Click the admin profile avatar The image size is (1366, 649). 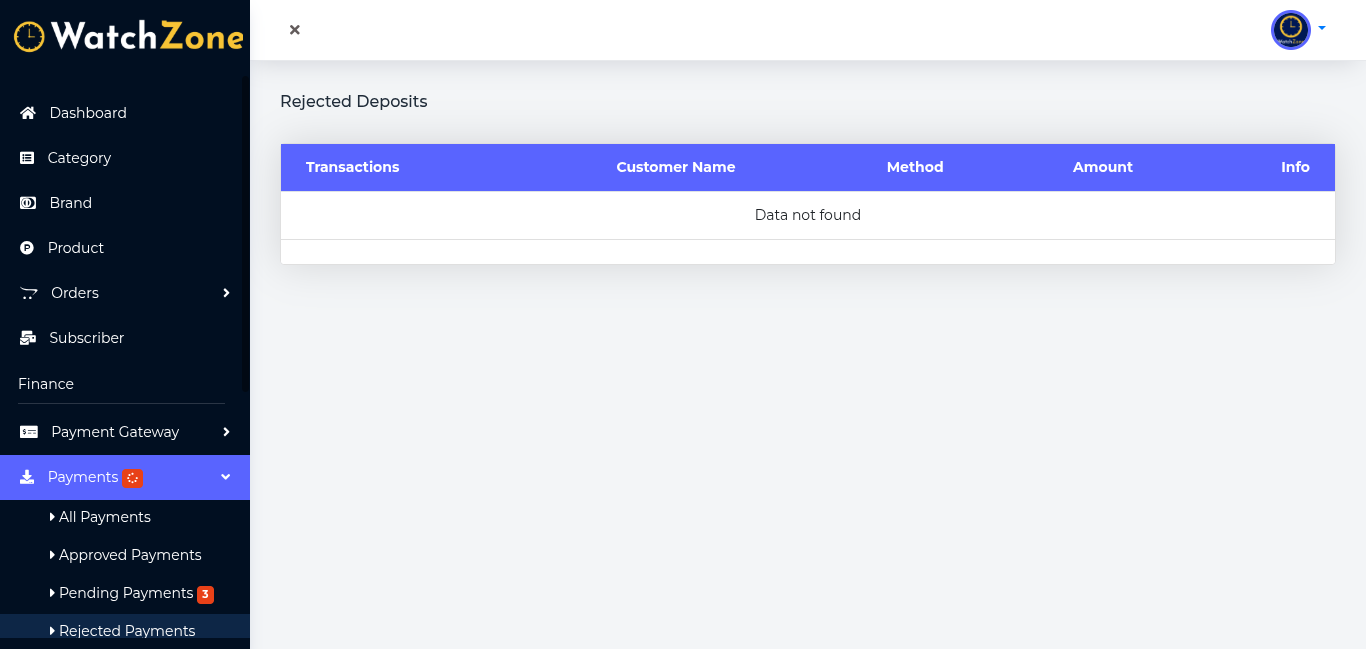pyautogui.click(x=1290, y=30)
